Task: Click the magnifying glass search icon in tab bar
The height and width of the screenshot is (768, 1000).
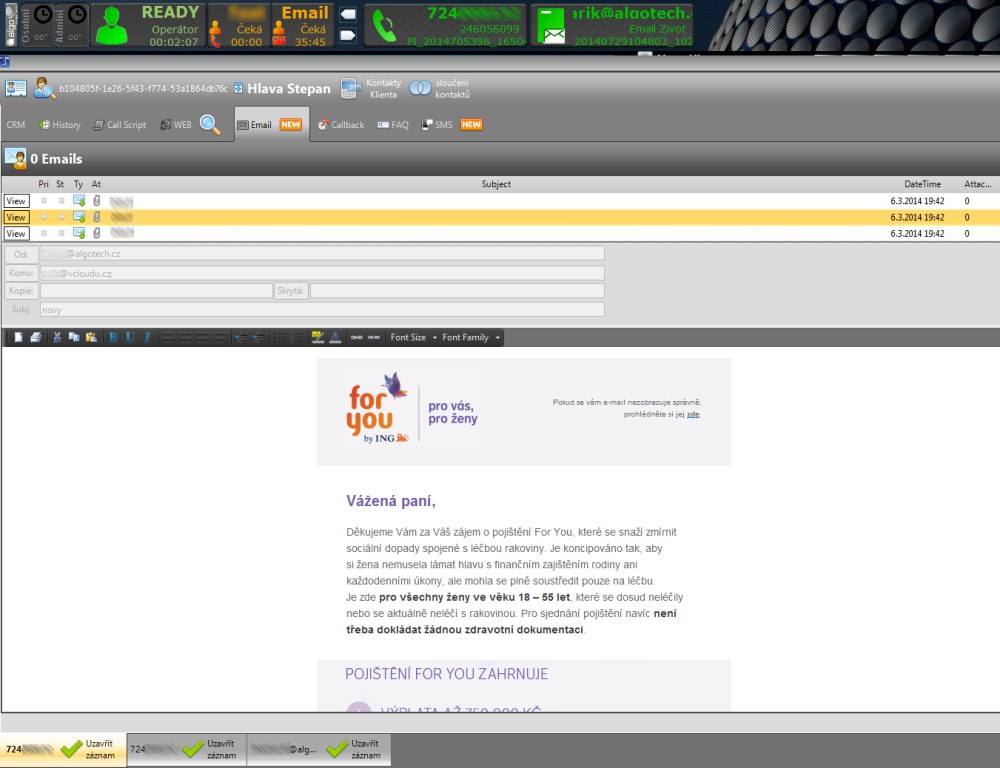Action: coord(210,125)
